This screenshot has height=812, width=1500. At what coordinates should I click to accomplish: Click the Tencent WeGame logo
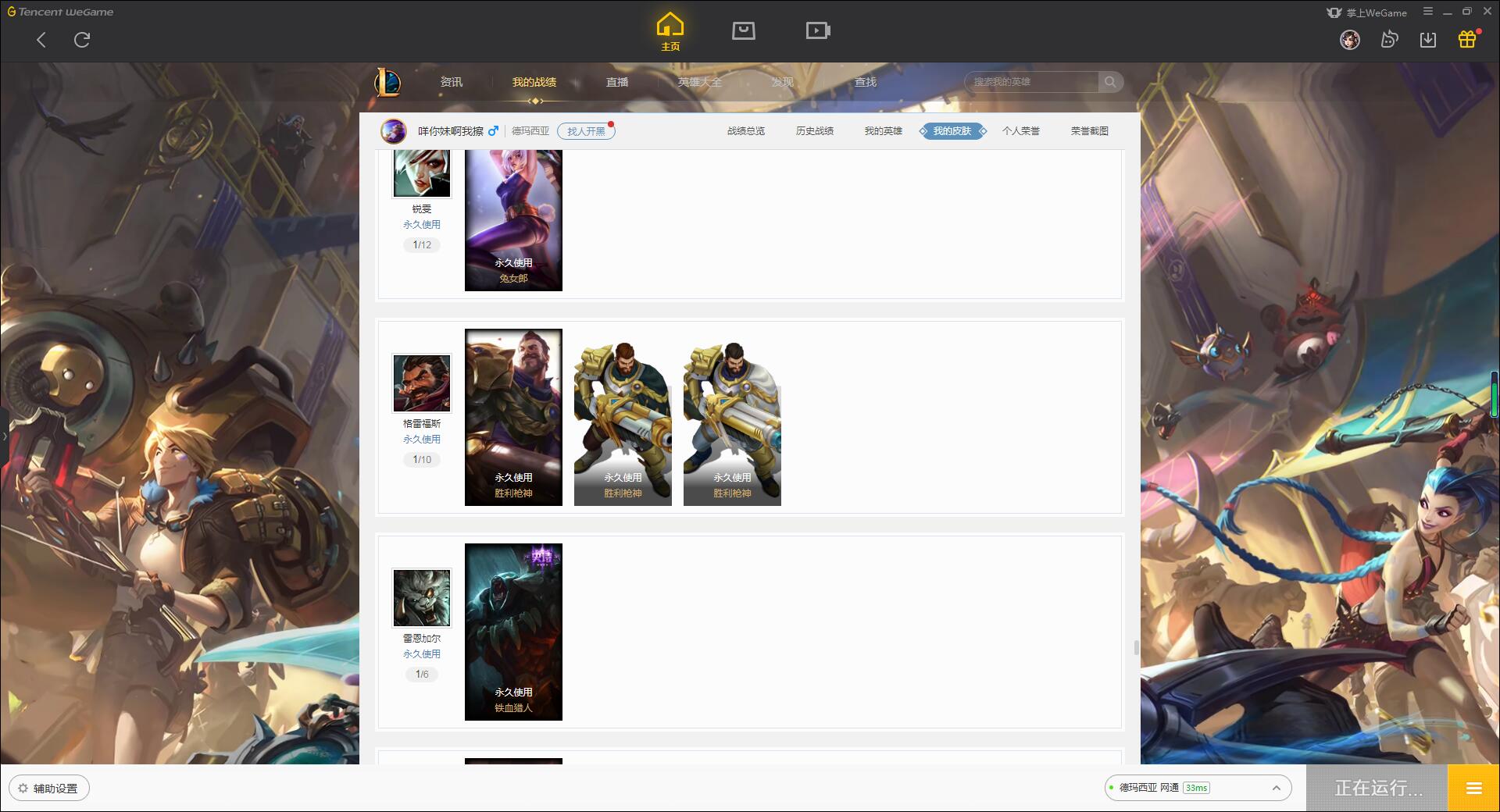[x=61, y=12]
